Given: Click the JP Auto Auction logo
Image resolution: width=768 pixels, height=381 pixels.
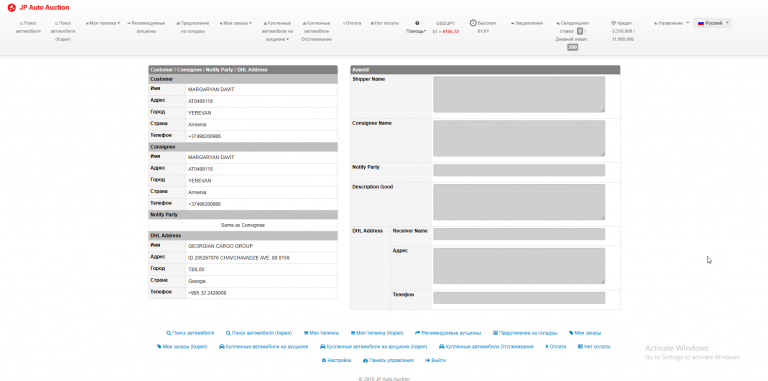Looking at the screenshot, I should click(39, 7).
